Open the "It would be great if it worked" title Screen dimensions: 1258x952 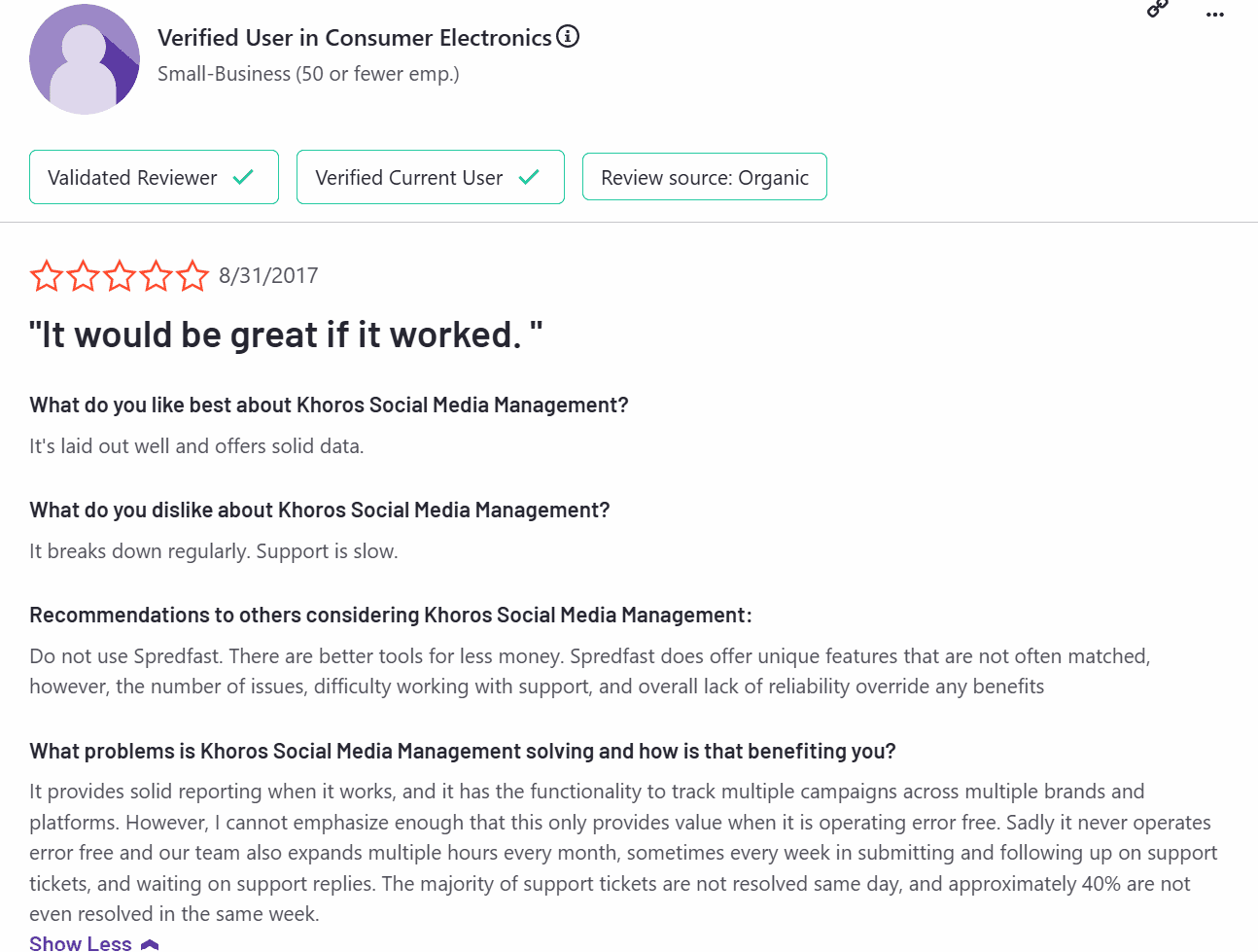pos(286,335)
